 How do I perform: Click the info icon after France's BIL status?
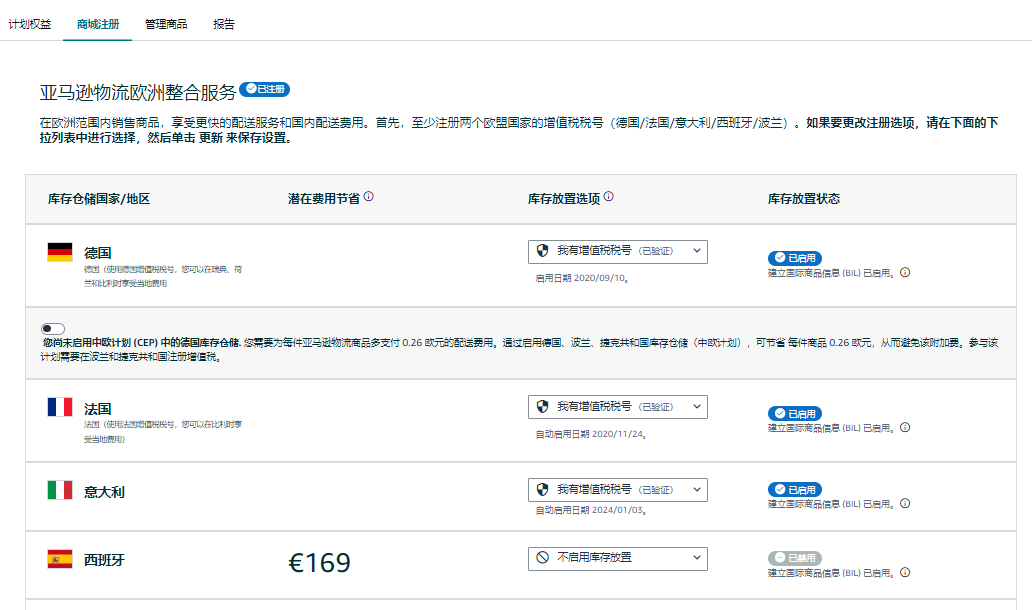tap(905, 427)
